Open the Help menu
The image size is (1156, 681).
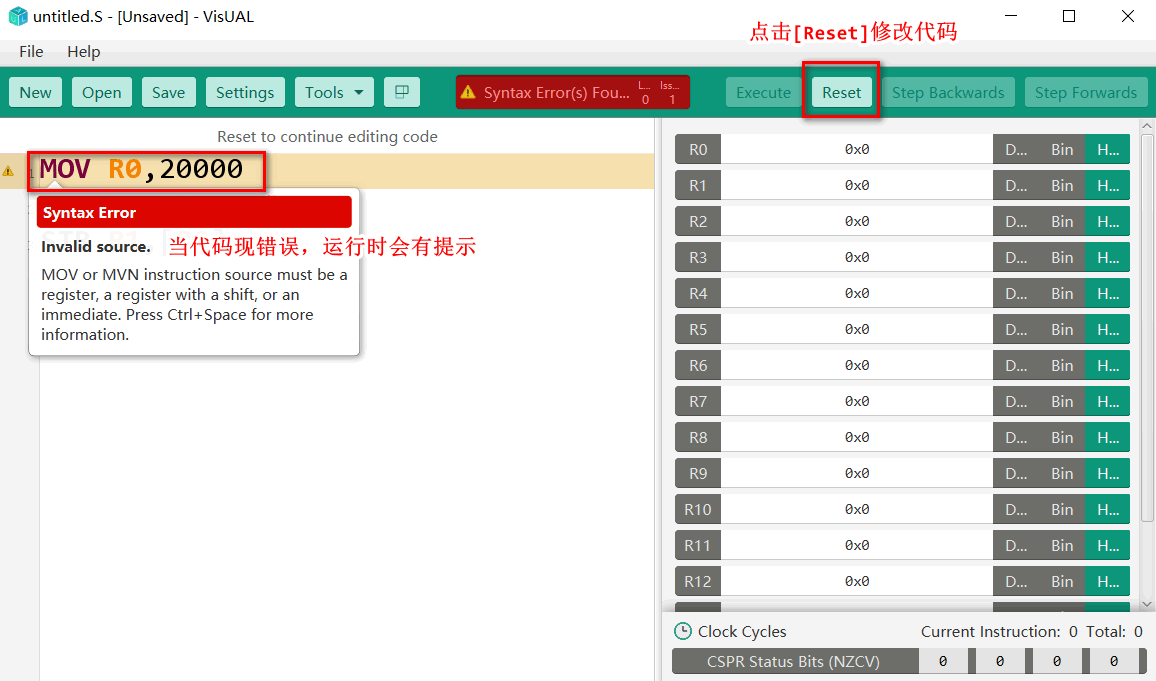tap(83, 52)
